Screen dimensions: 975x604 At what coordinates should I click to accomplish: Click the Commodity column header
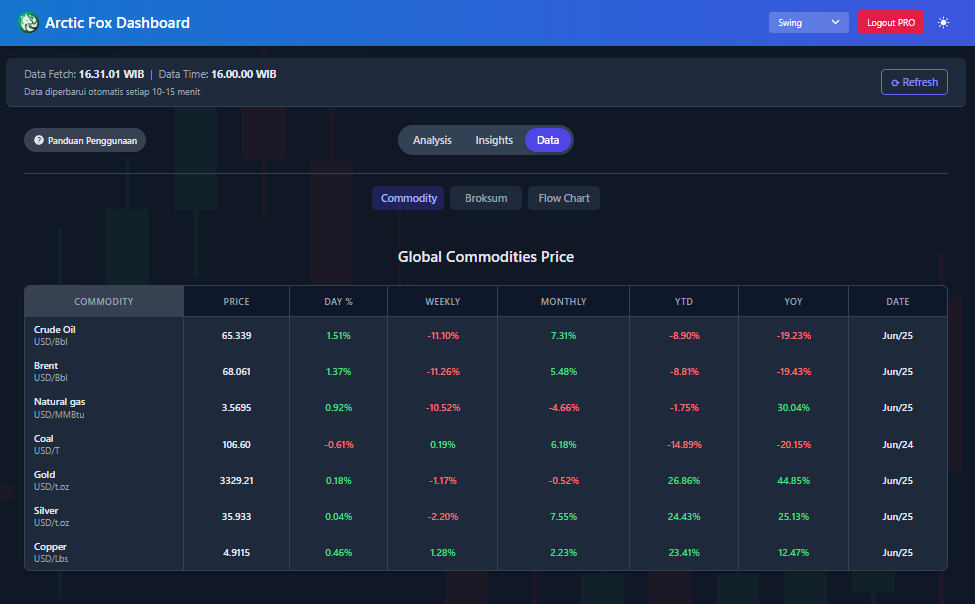(x=104, y=301)
